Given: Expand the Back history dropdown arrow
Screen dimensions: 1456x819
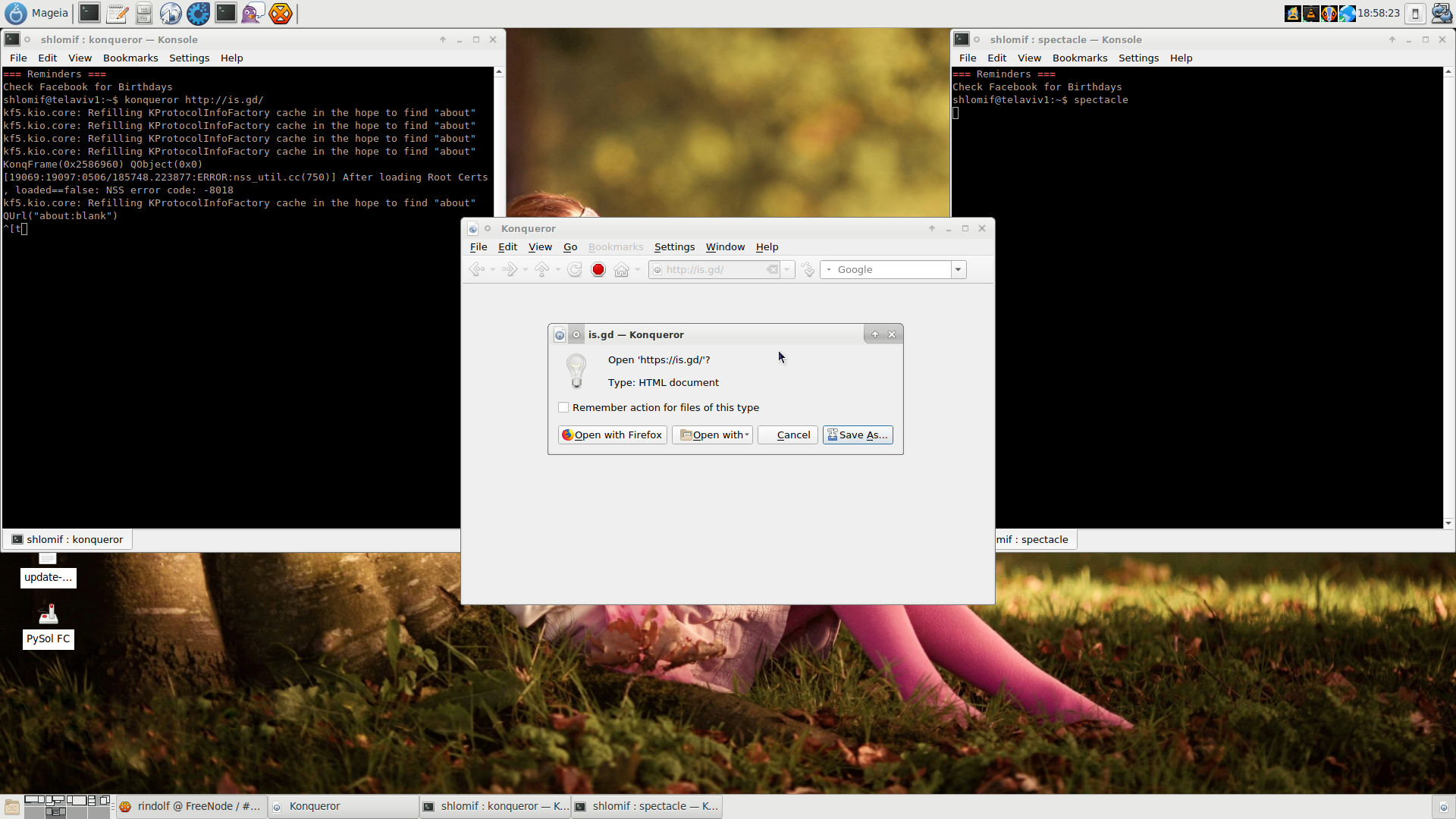Looking at the screenshot, I should [x=493, y=269].
